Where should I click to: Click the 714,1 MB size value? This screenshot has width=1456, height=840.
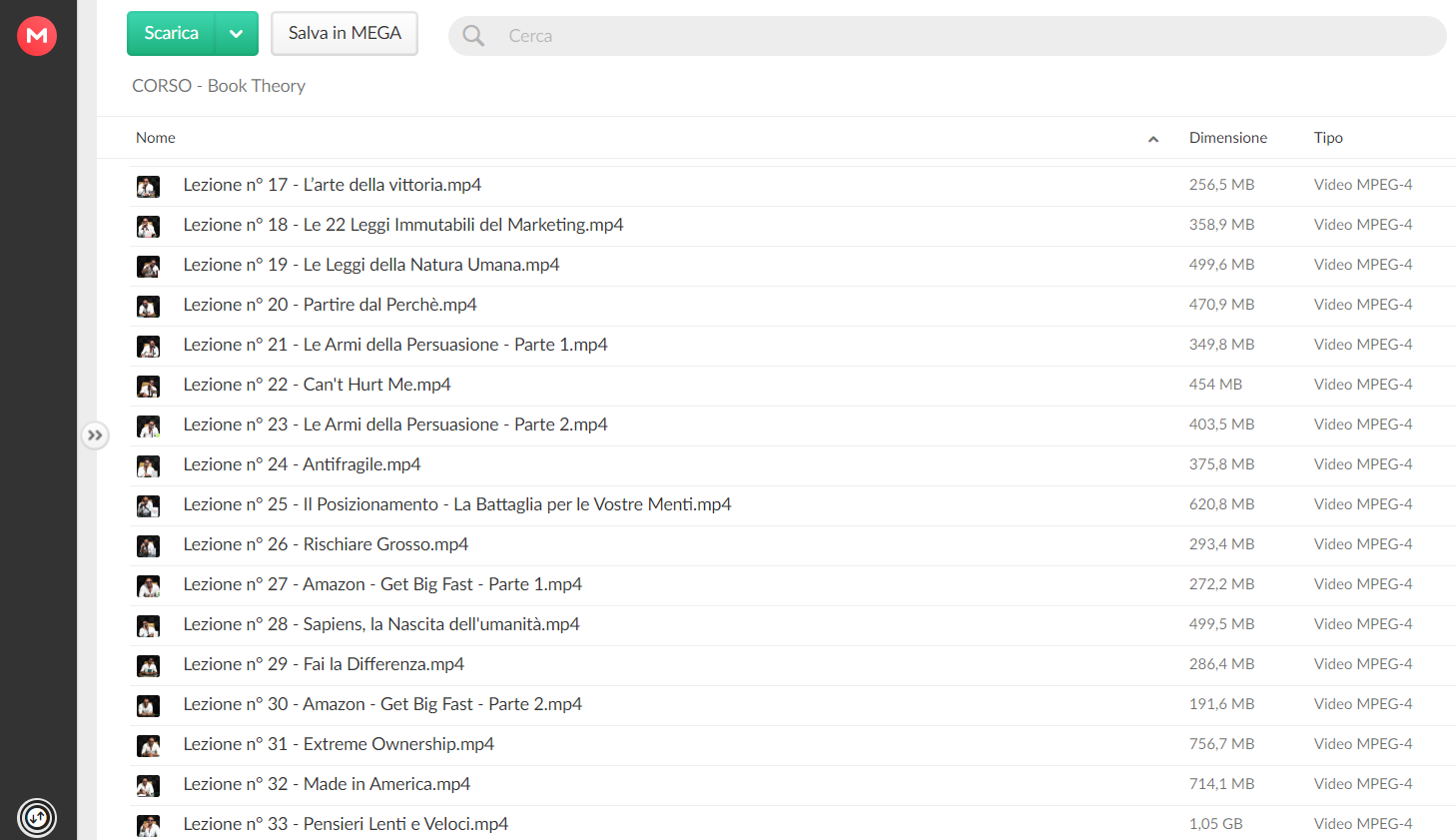tap(1221, 784)
